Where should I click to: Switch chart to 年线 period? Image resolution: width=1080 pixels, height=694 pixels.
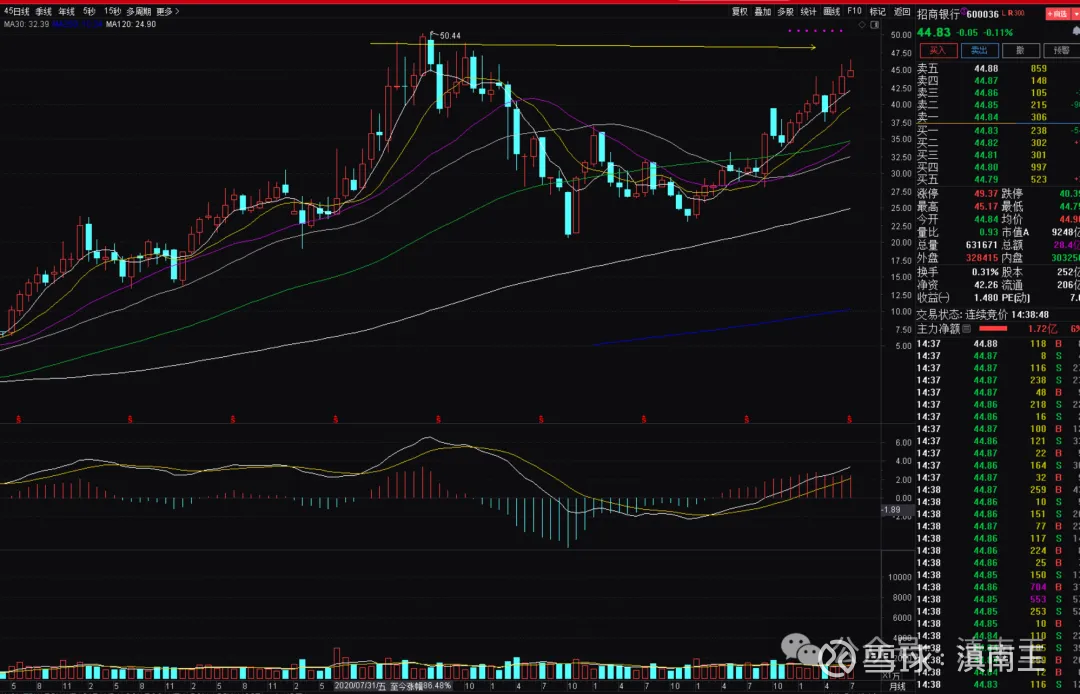coord(66,12)
